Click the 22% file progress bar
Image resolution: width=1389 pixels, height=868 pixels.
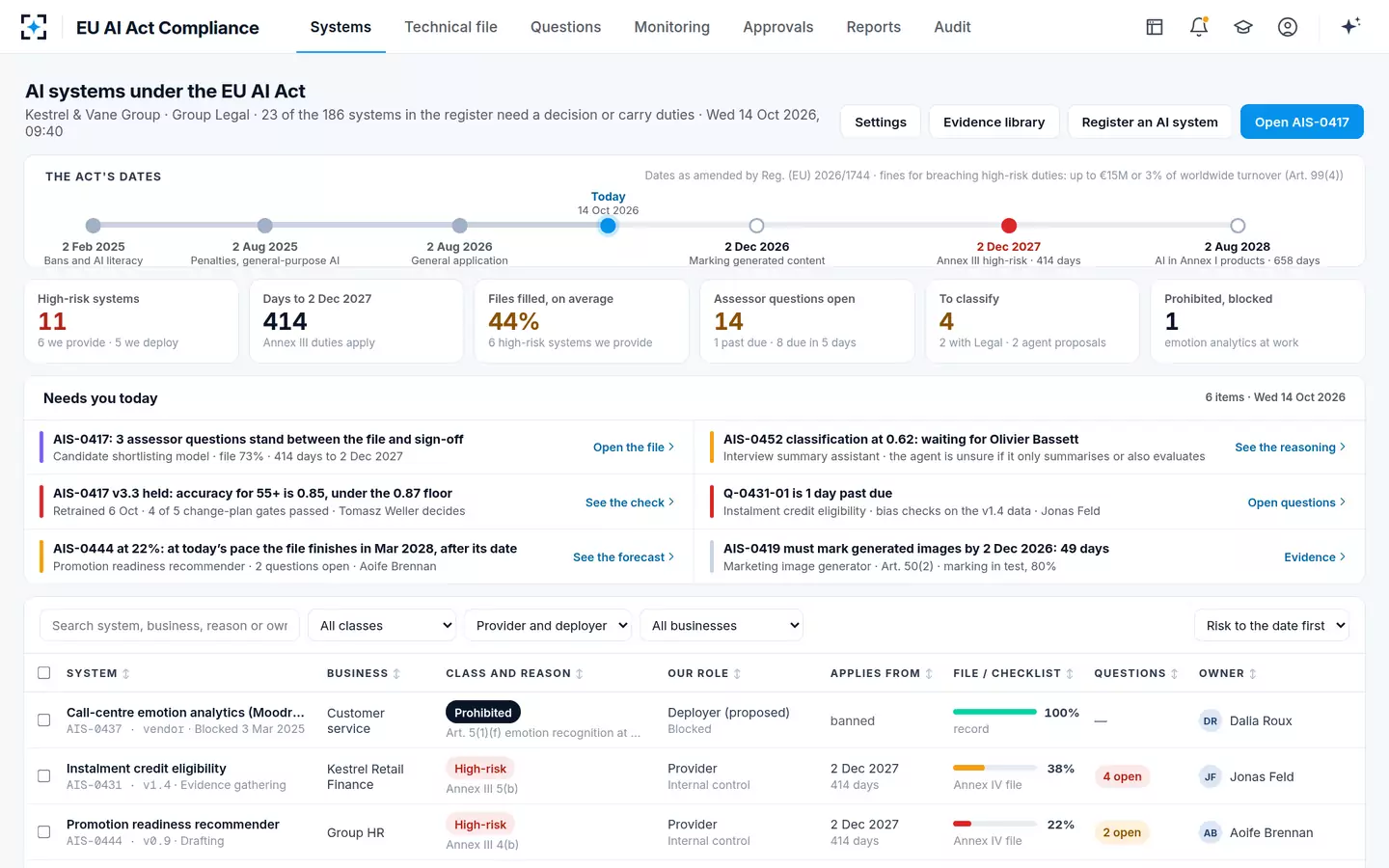tap(994, 825)
